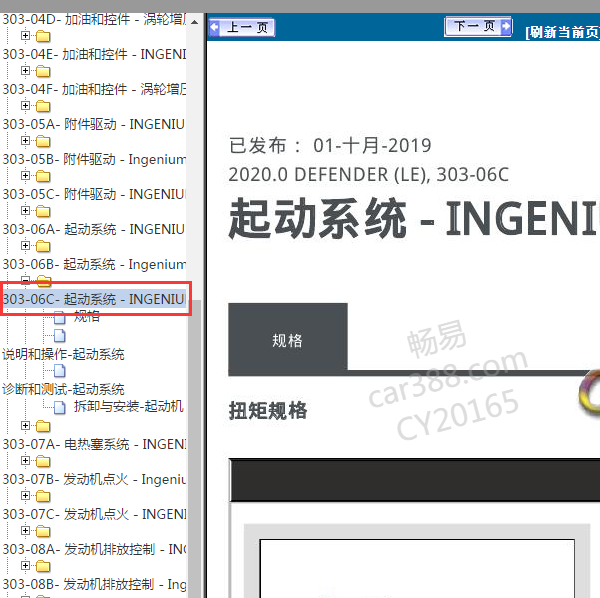This screenshot has height=598, width=600.
Task: Click the 刷新当前页 refresh link
Action: pos(562,32)
